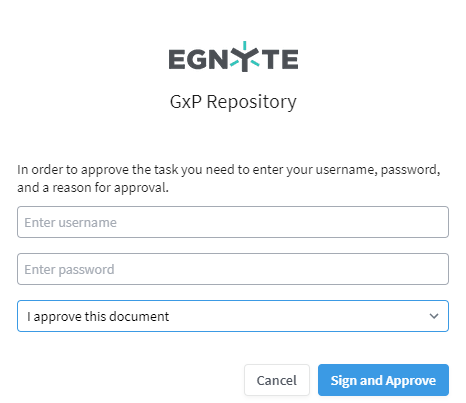Place cursor in the username box
The image size is (466, 403).
coord(233,222)
